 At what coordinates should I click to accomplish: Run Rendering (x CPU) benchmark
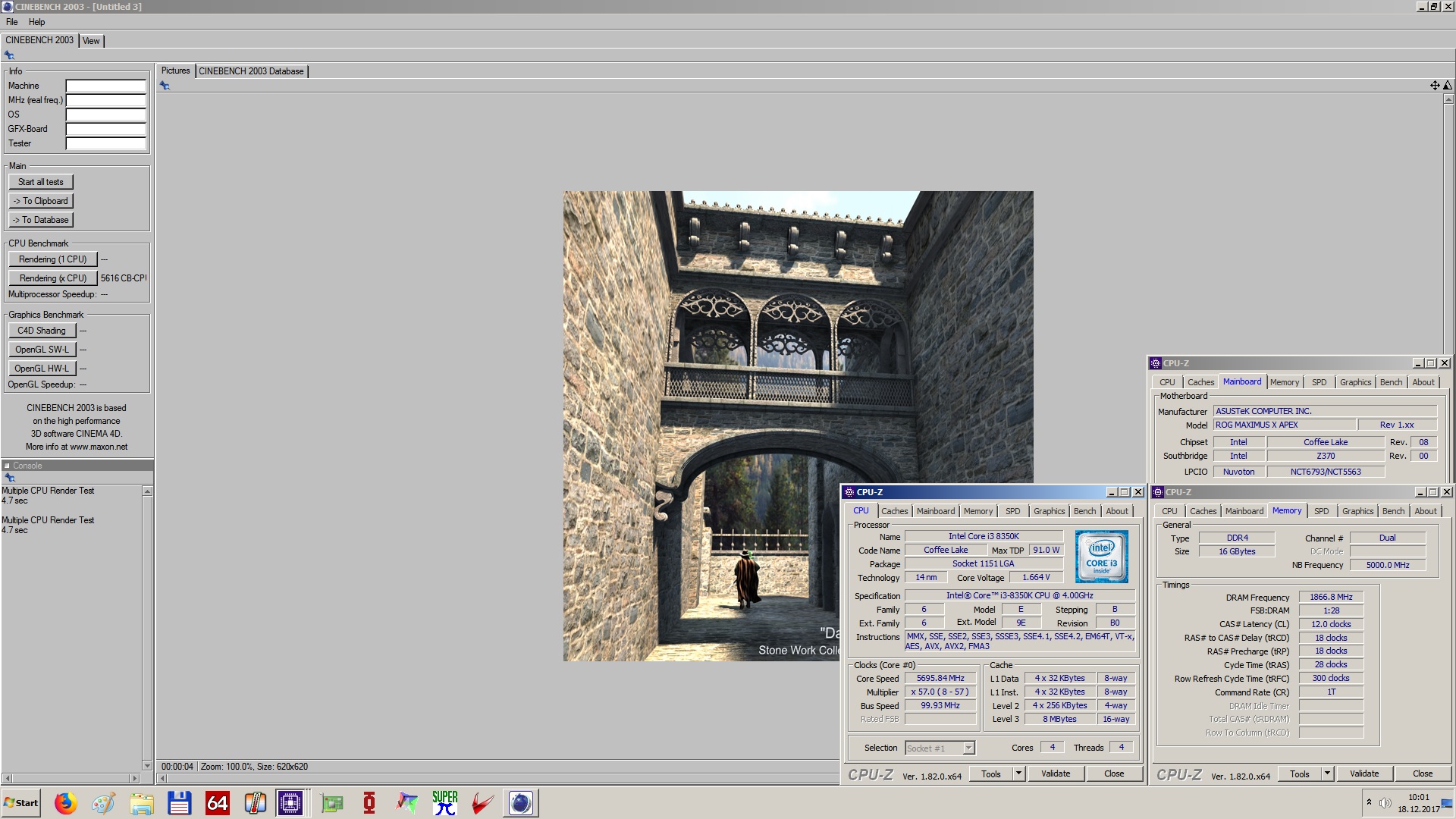[x=53, y=278]
